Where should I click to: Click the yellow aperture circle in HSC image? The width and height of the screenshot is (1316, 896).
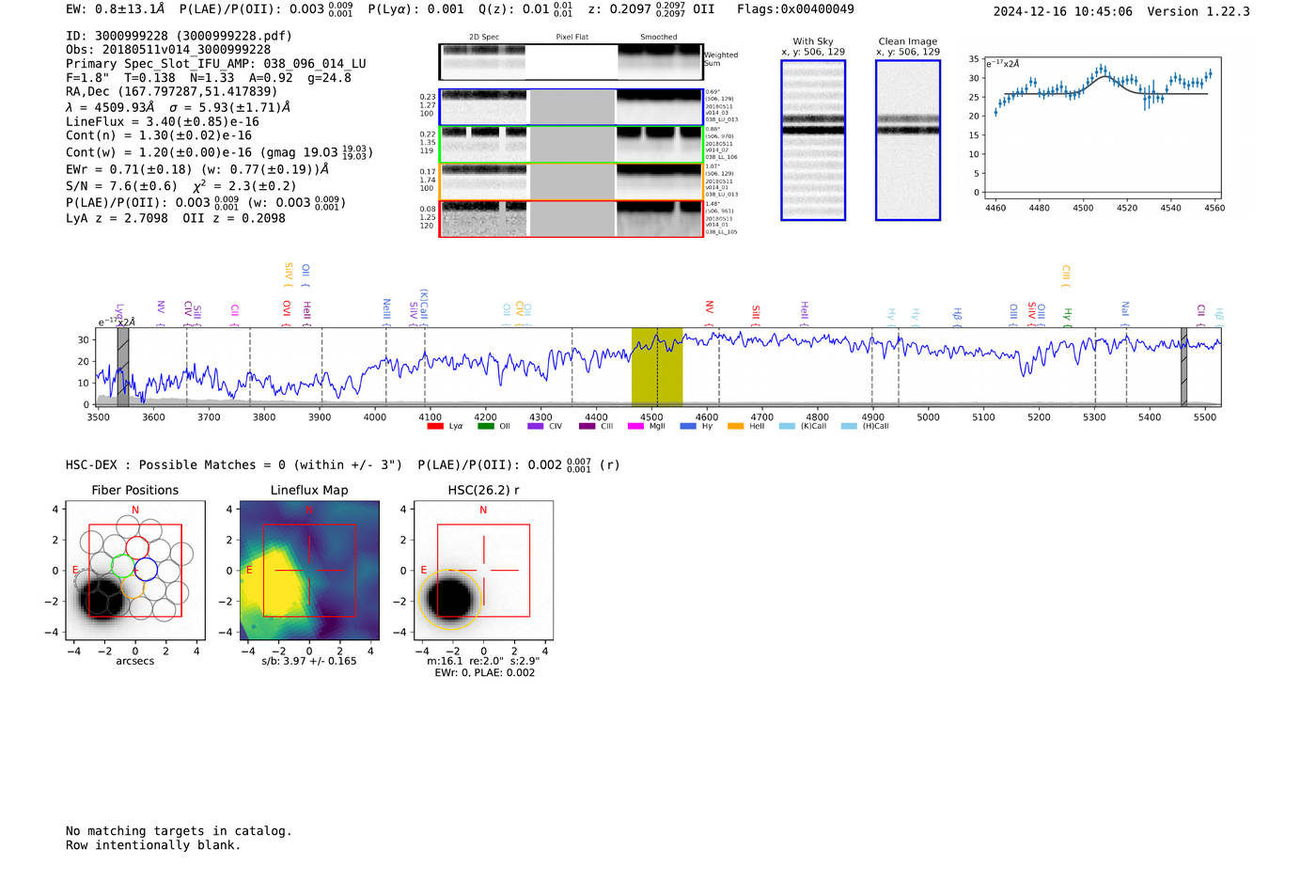pos(451,599)
